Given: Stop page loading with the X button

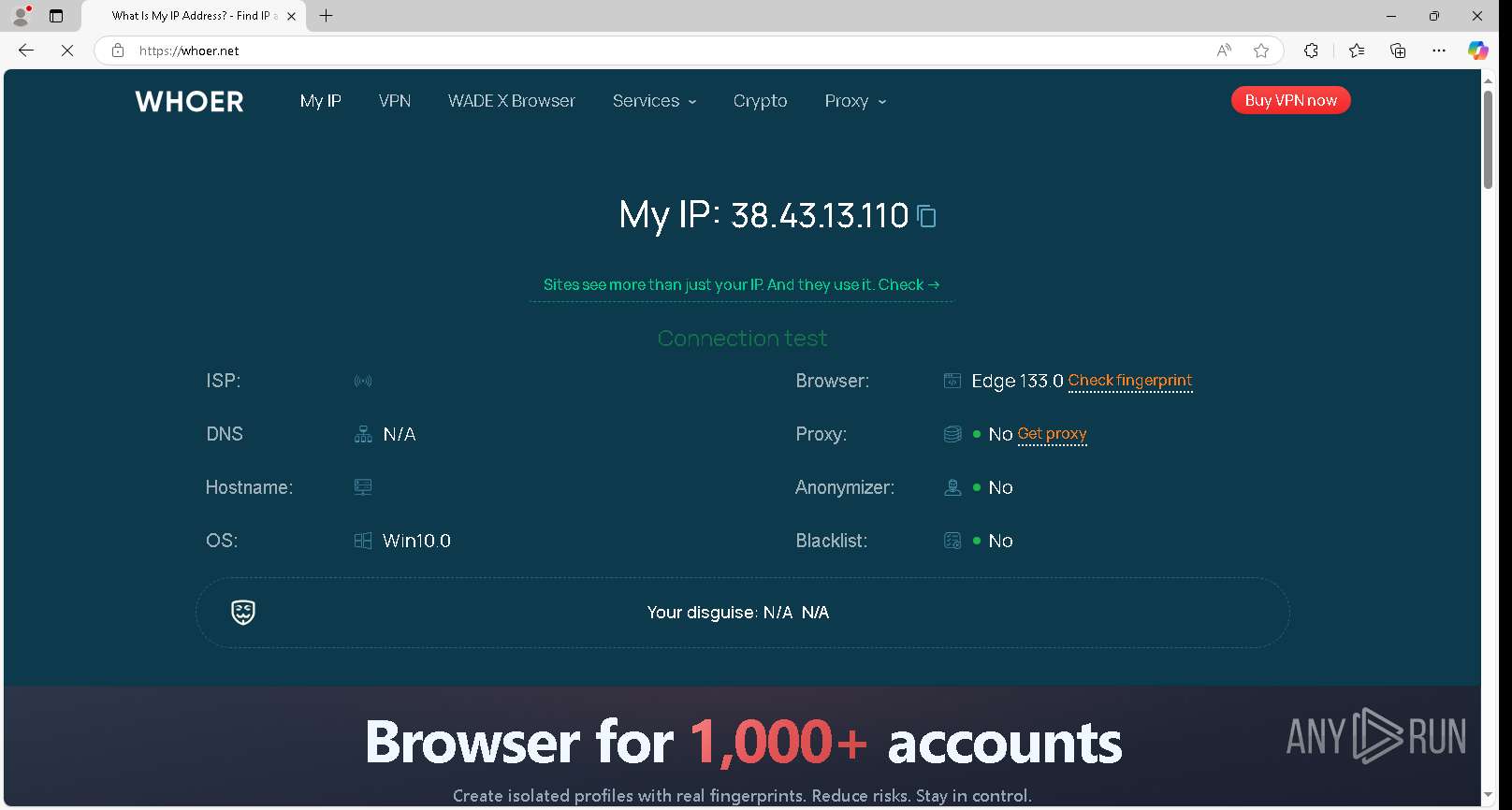Looking at the screenshot, I should (67, 51).
